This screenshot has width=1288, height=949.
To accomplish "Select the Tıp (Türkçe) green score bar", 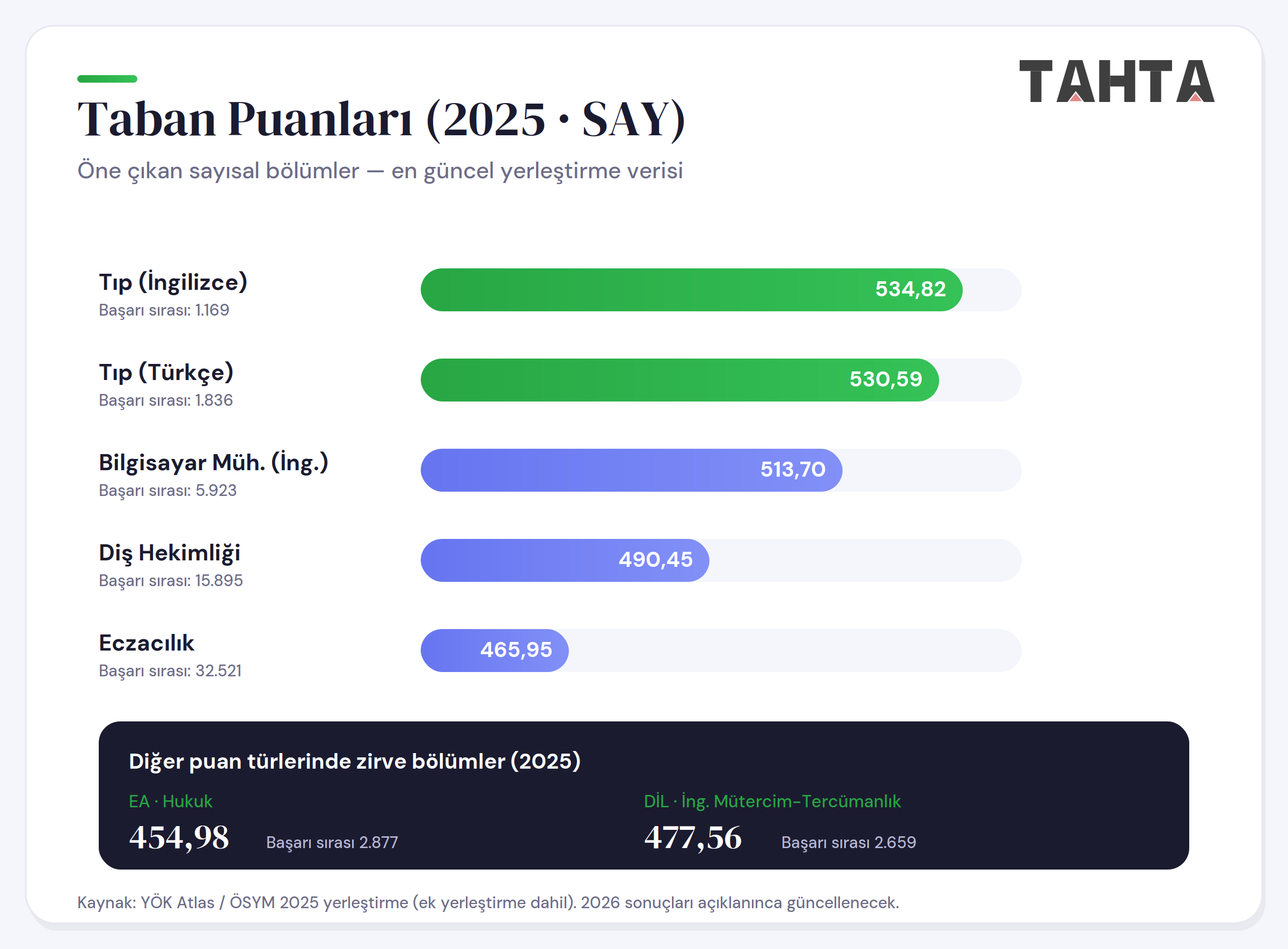I will pyautogui.click(x=680, y=379).
